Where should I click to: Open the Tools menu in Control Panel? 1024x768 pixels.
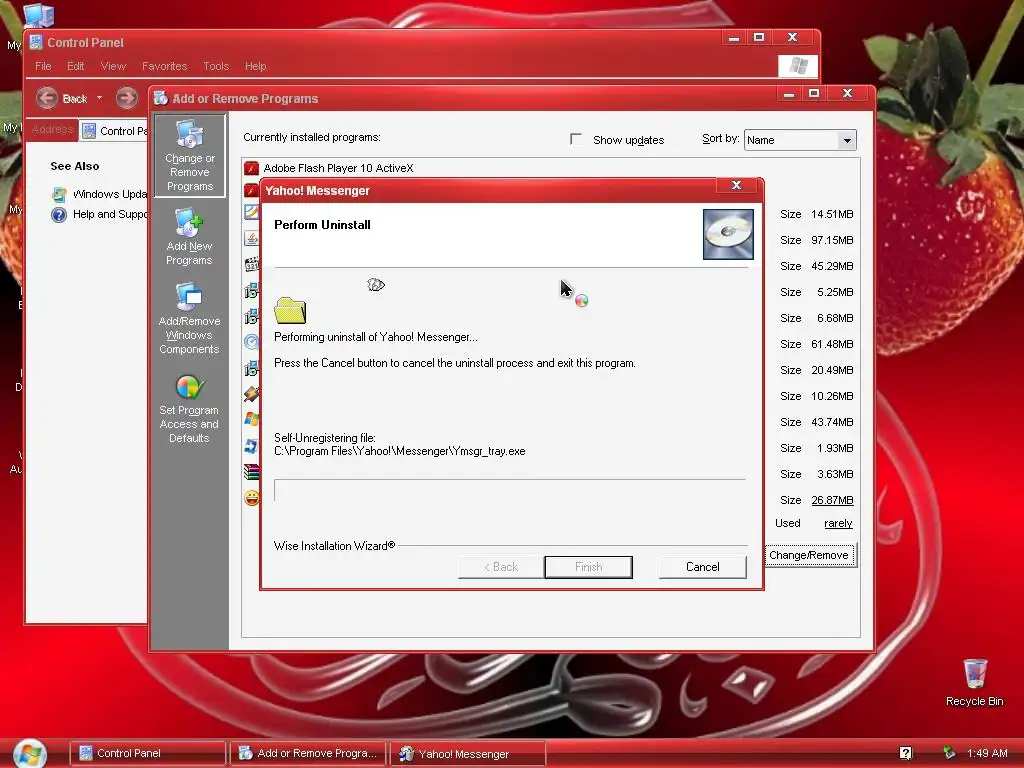click(x=216, y=66)
